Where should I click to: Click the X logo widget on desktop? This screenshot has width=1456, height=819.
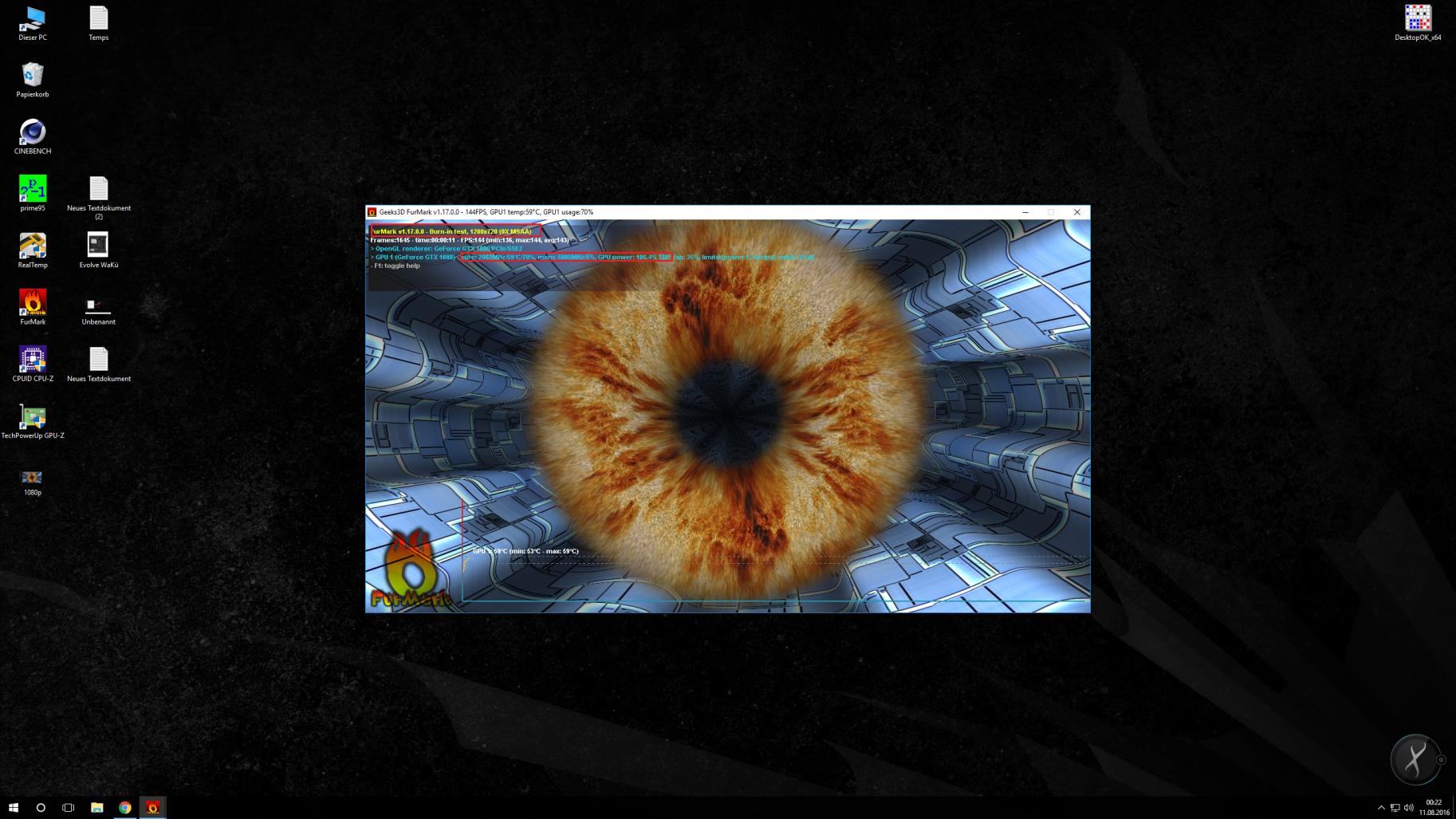pos(1415,758)
